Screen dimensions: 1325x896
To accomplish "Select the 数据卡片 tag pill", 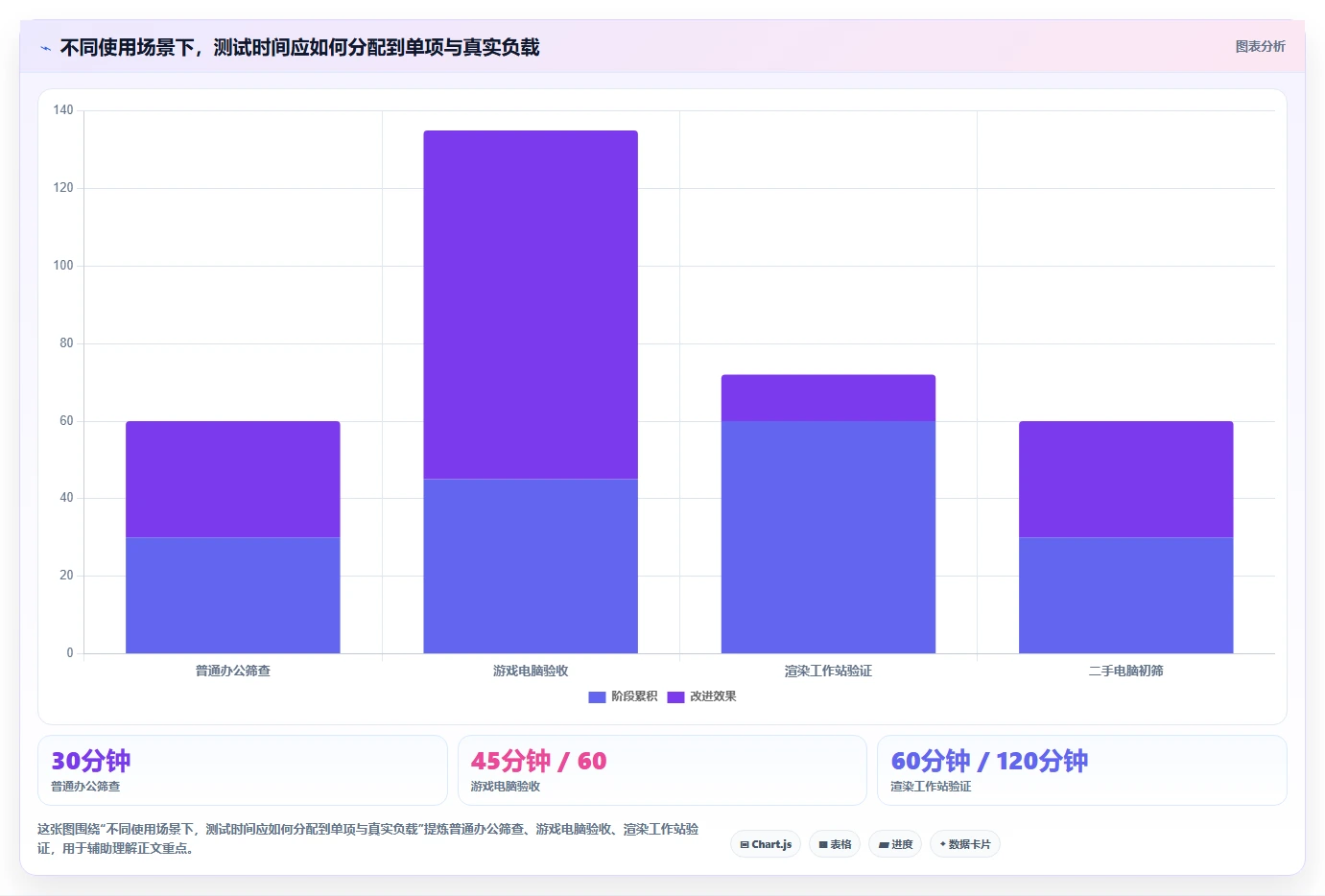I will pyautogui.click(x=965, y=844).
